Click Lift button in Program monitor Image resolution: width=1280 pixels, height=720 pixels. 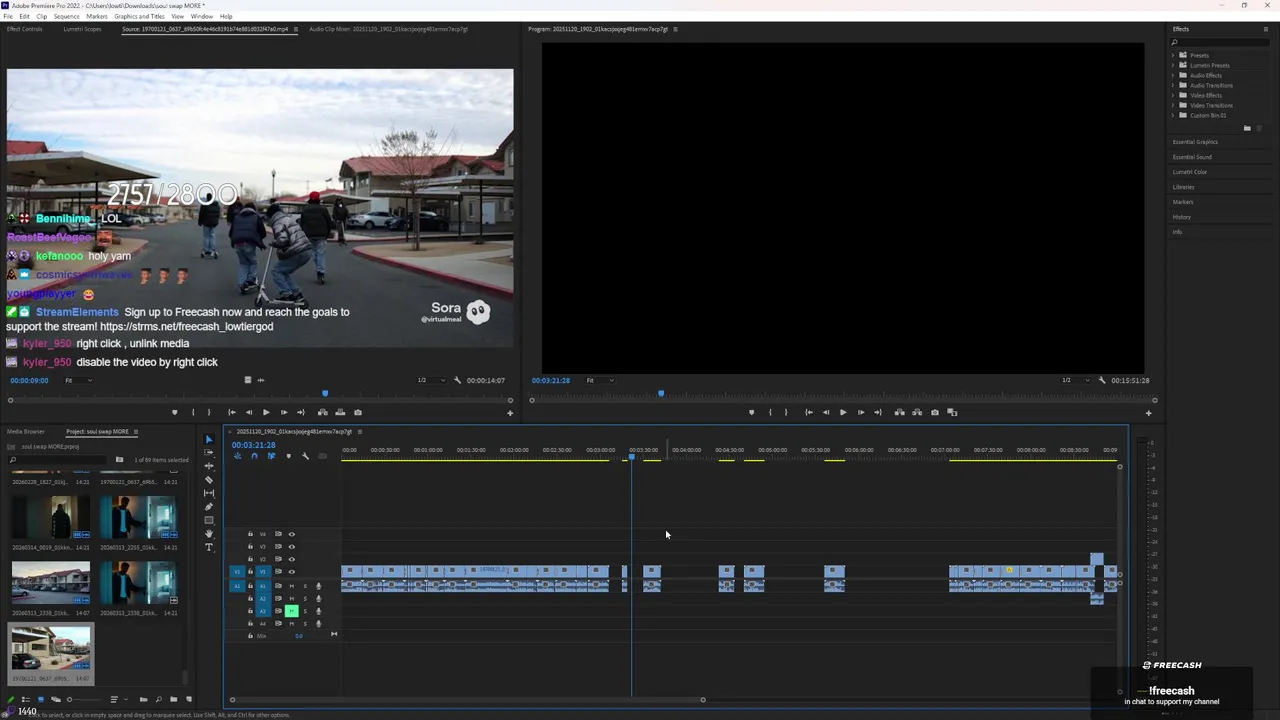pyautogui.click(x=900, y=412)
